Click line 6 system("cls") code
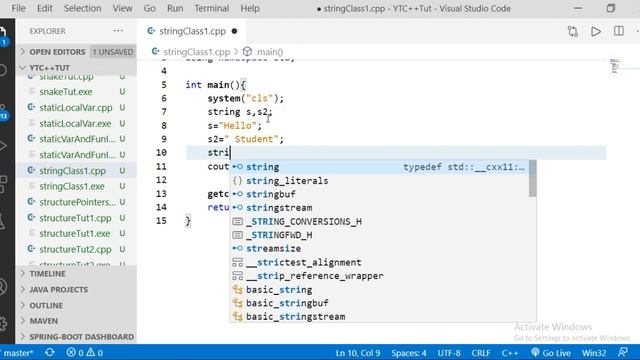Viewport: 640px width, 360px height. point(245,98)
